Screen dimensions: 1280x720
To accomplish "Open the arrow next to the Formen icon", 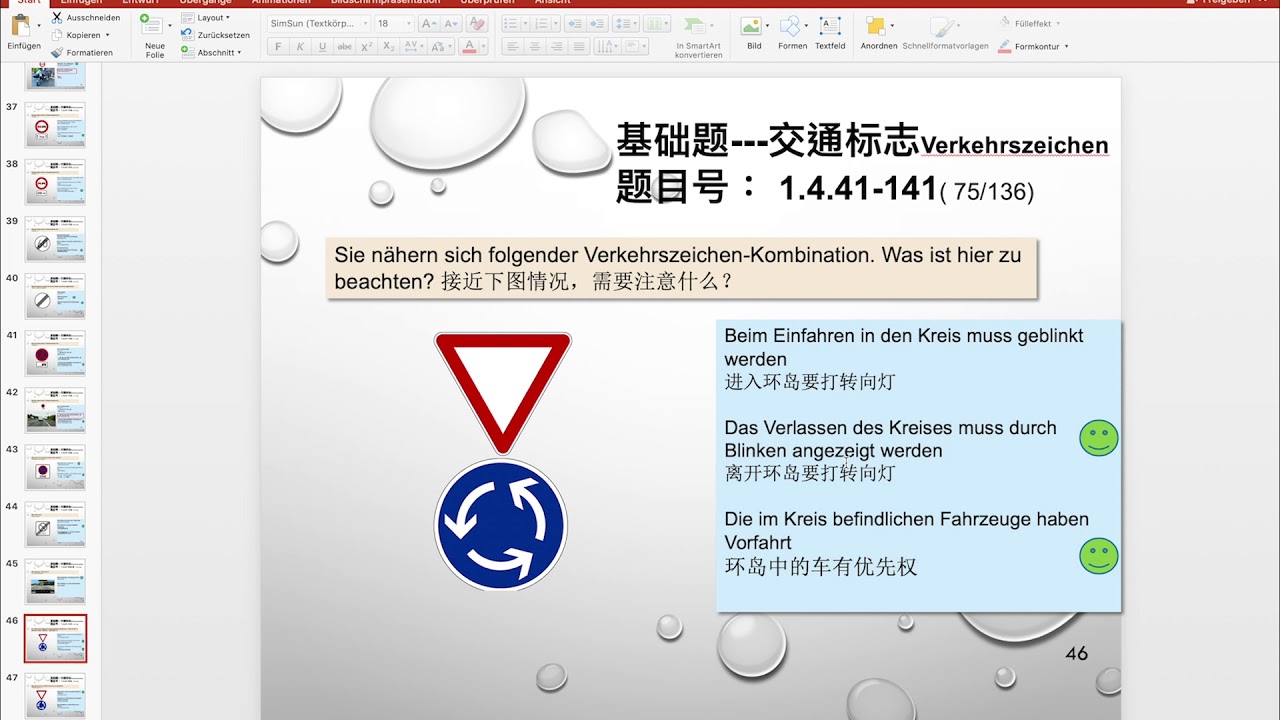I will point(808,26).
